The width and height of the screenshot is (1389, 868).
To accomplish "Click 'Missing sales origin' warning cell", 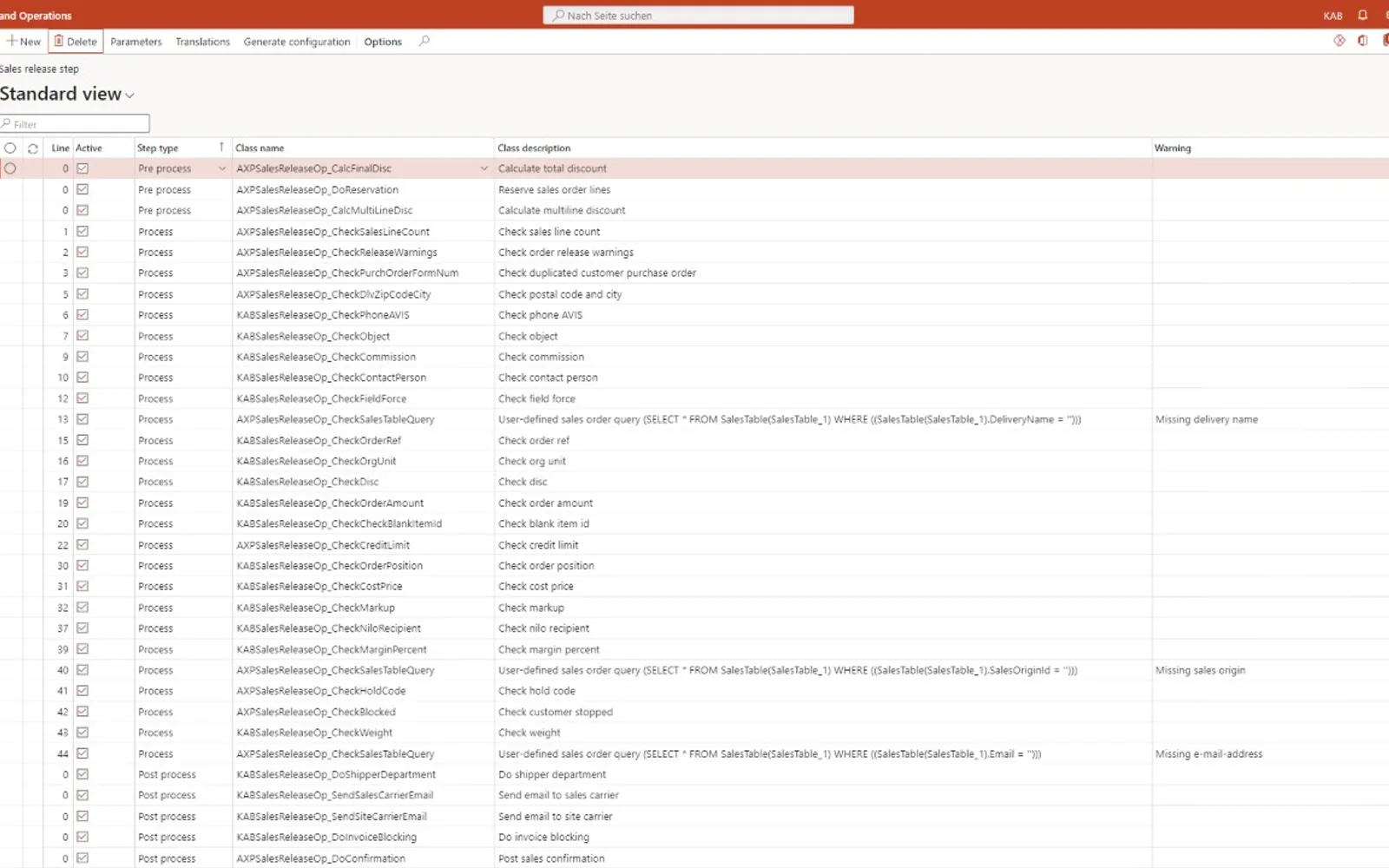I will coord(1201,670).
